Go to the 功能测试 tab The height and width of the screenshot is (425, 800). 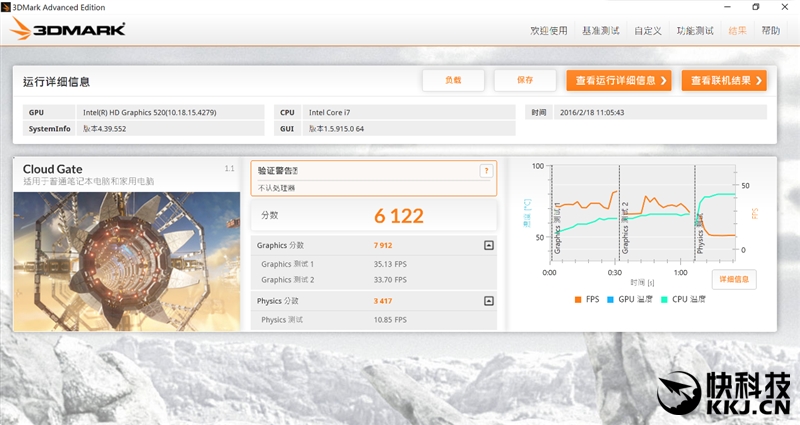(x=695, y=31)
